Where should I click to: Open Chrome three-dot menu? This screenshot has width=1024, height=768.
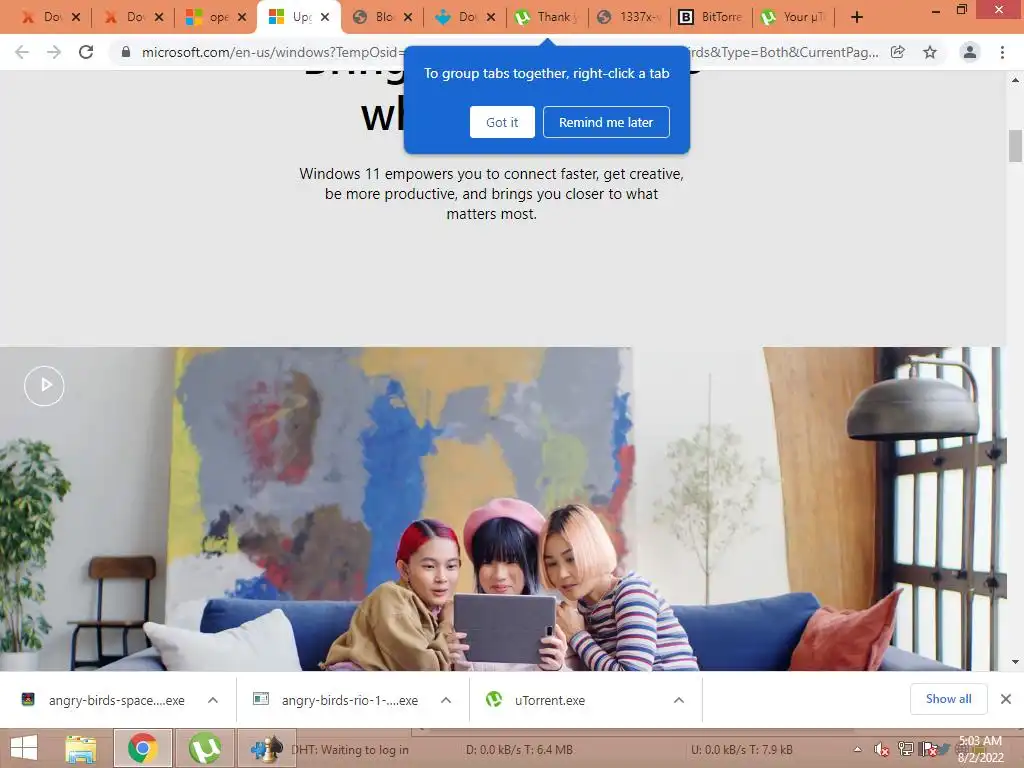1002,52
